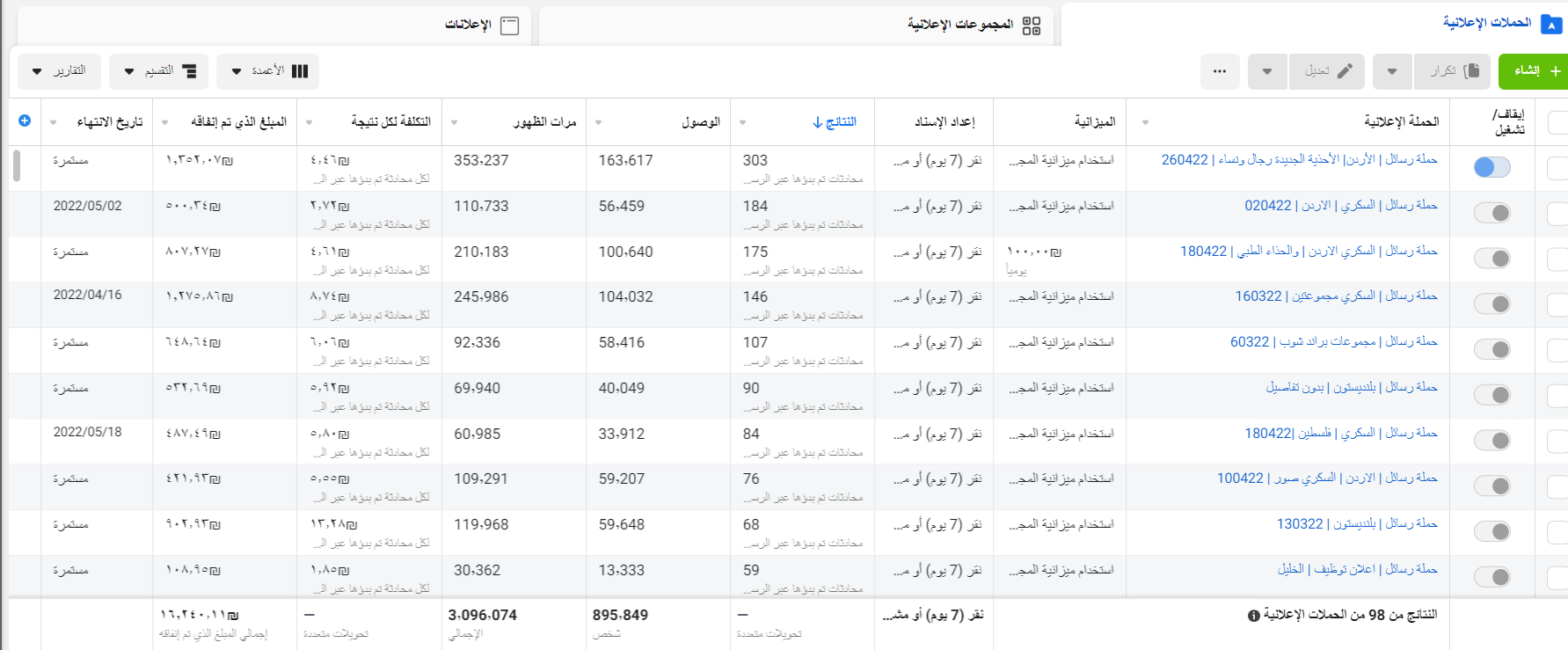Open the three-dots more options menu
This screenshot has height=650, width=1568.
pyautogui.click(x=1219, y=71)
